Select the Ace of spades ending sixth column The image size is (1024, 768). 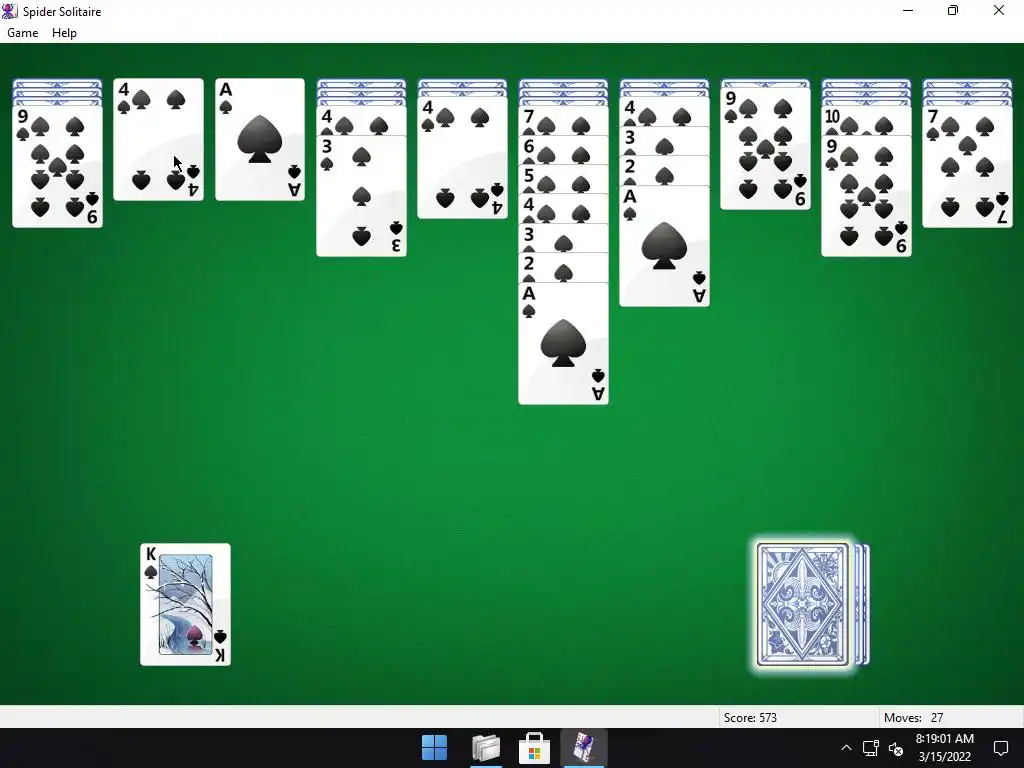click(x=564, y=344)
